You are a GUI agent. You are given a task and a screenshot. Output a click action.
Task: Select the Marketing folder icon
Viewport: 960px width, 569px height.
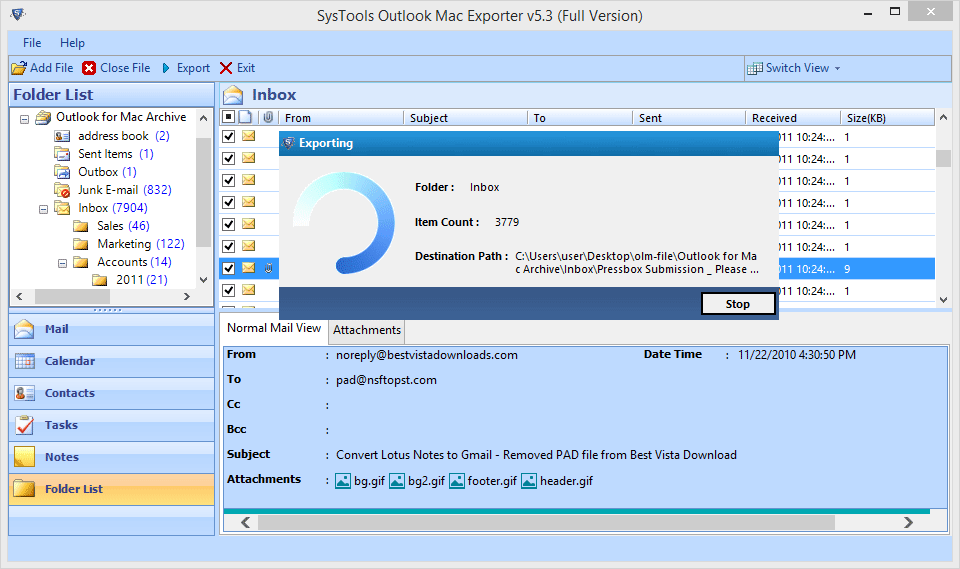click(81, 244)
